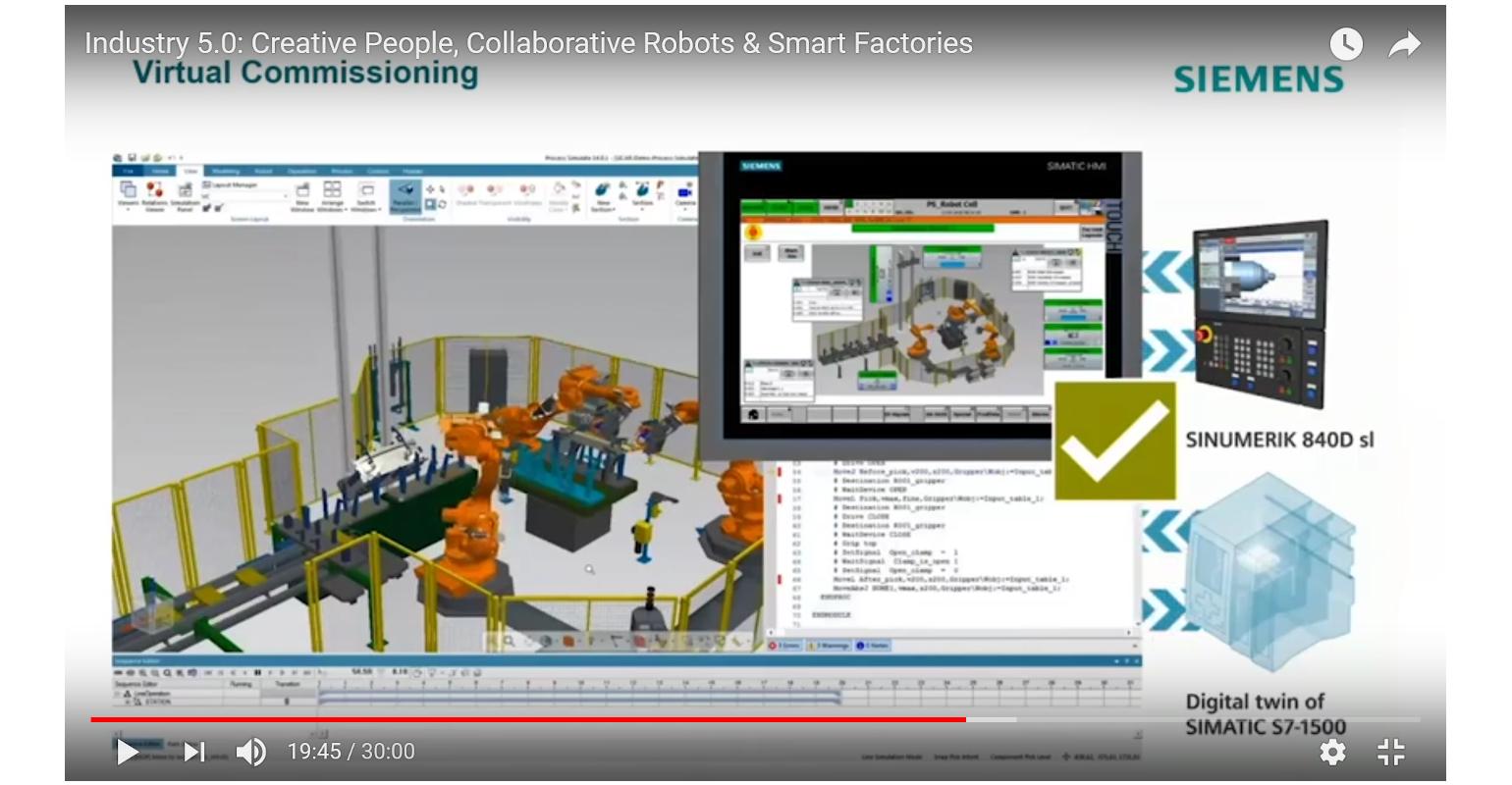Add video to Watch Later
The width and height of the screenshot is (1512, 785).
point(1346,44)
